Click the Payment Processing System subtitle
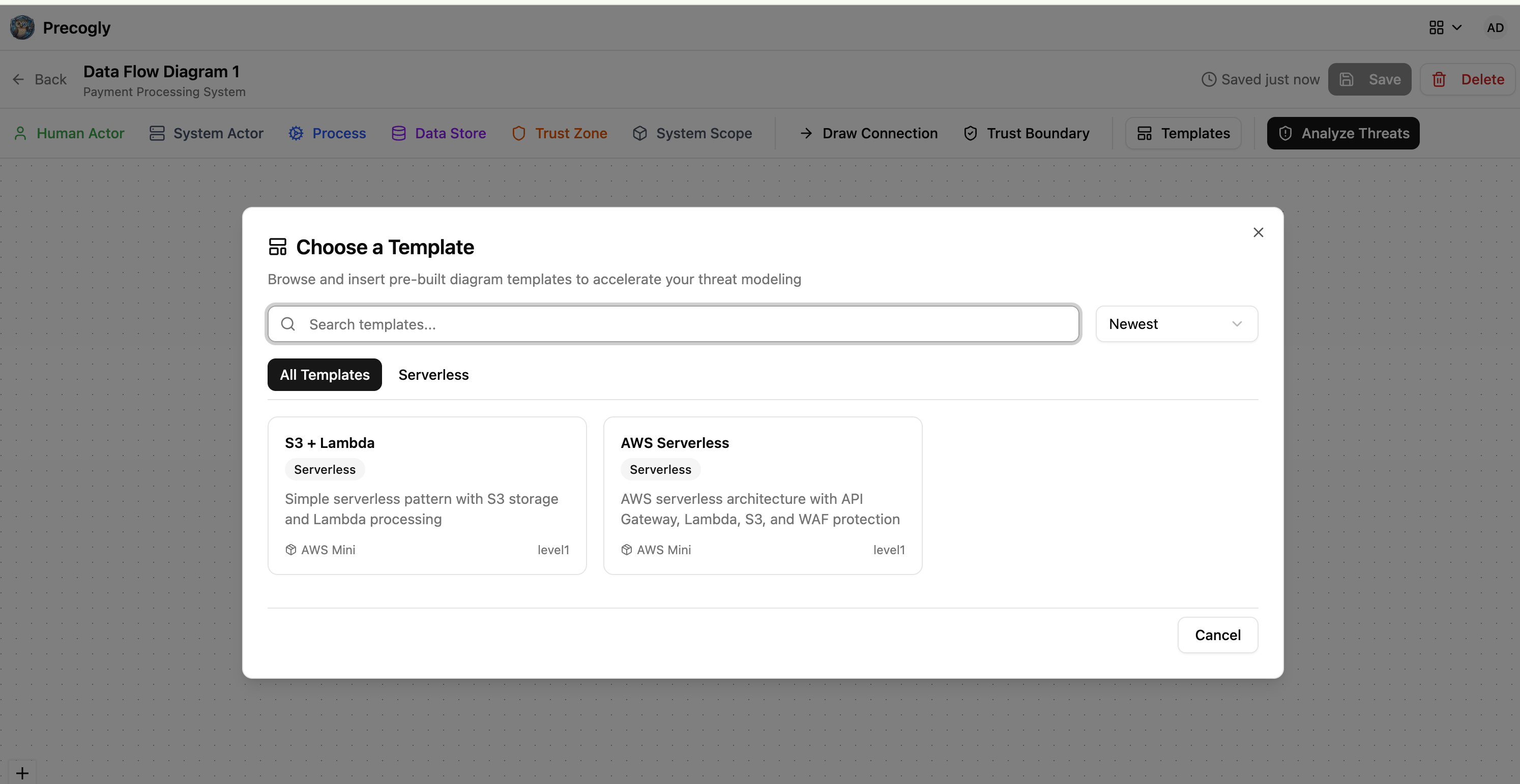 (164, 92)
